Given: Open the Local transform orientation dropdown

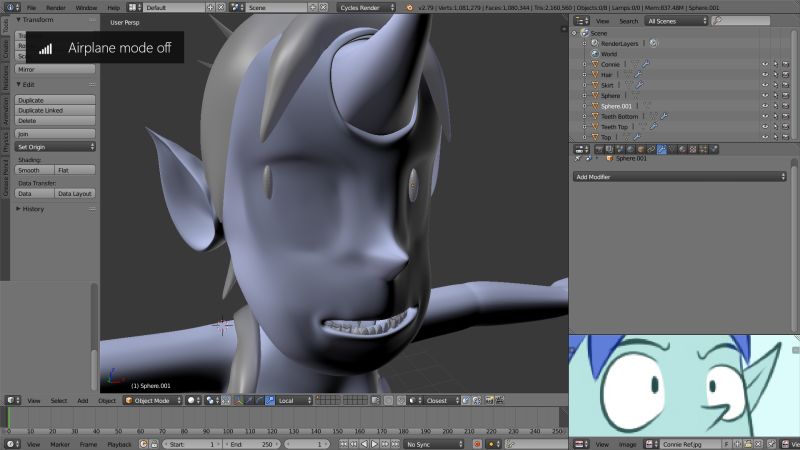Looking at the screenshot, I should [294, 401].
